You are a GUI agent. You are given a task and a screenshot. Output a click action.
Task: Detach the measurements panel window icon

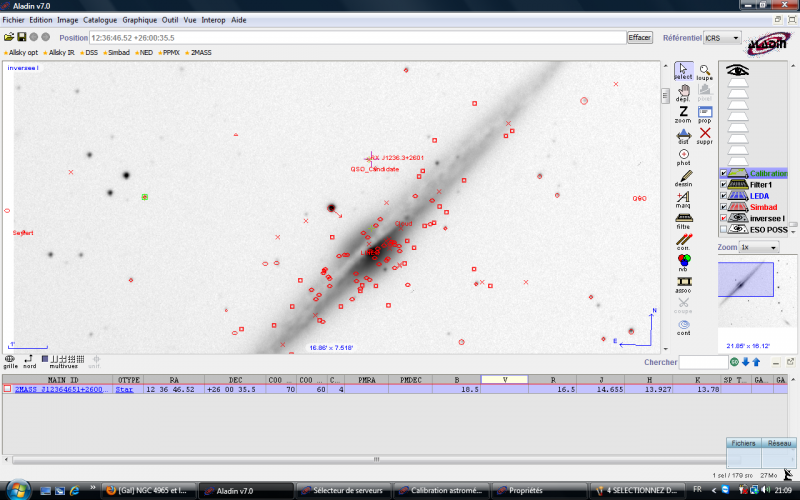click(x=790, y=362)
